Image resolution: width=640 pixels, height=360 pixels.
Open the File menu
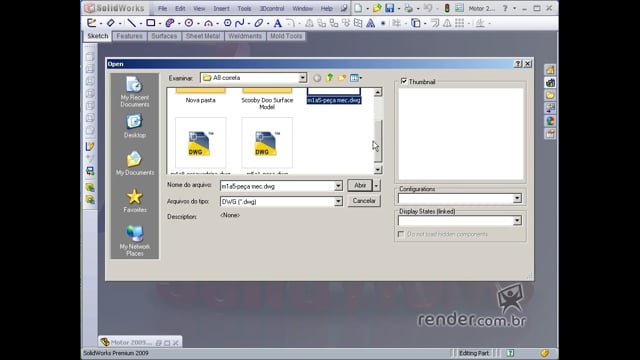[162, 9]
